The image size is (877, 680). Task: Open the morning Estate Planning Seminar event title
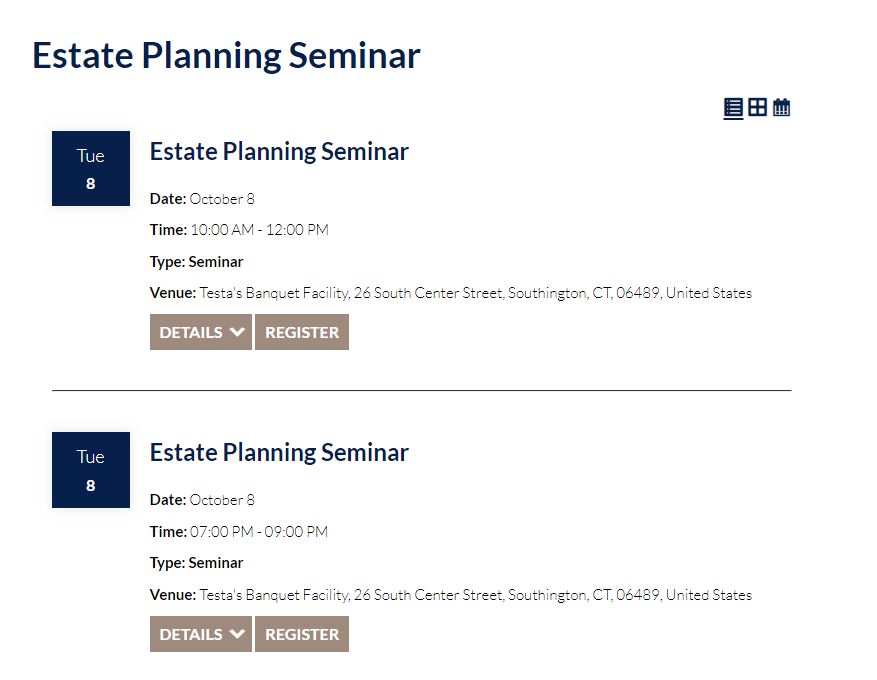click(x=279, y=152)
